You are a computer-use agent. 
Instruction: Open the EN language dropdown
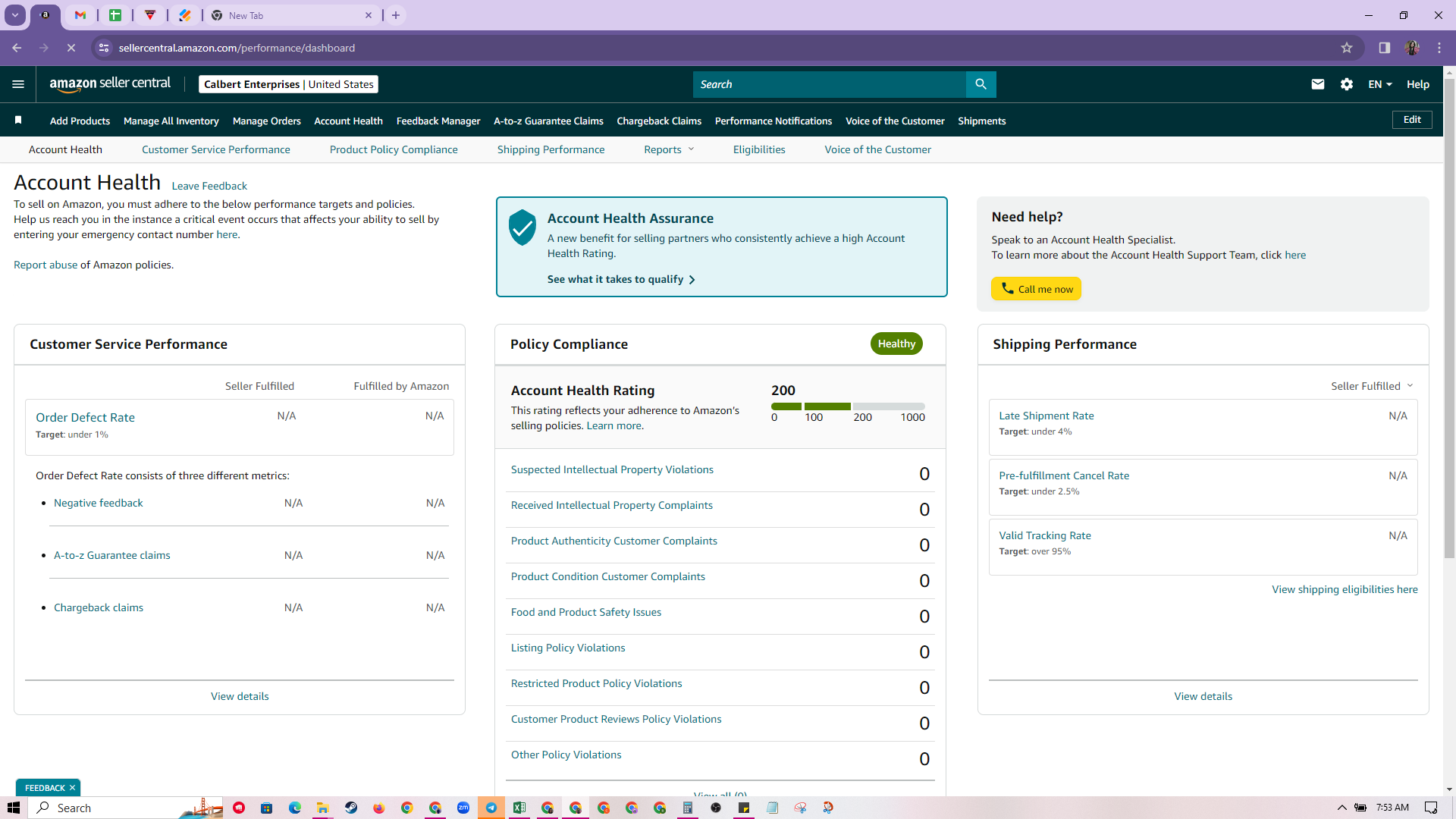pos(1380,84)
